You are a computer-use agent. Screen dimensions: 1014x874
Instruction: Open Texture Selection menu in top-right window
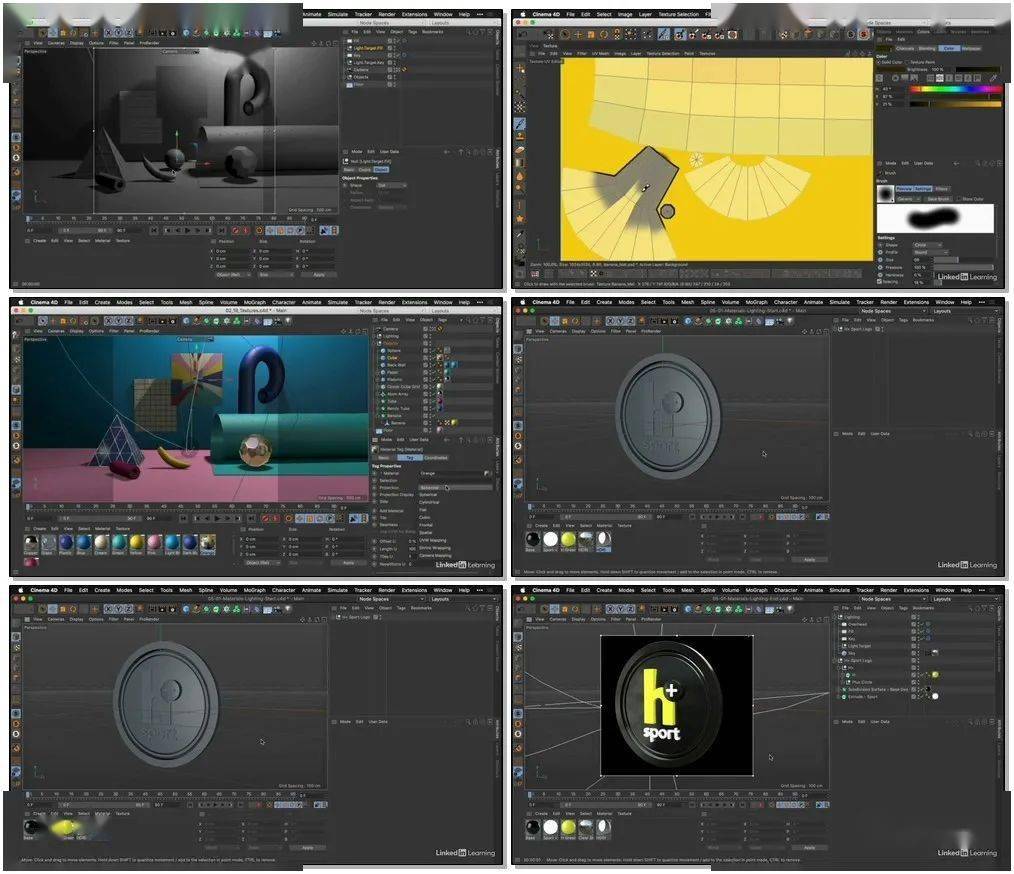[679, 14]
